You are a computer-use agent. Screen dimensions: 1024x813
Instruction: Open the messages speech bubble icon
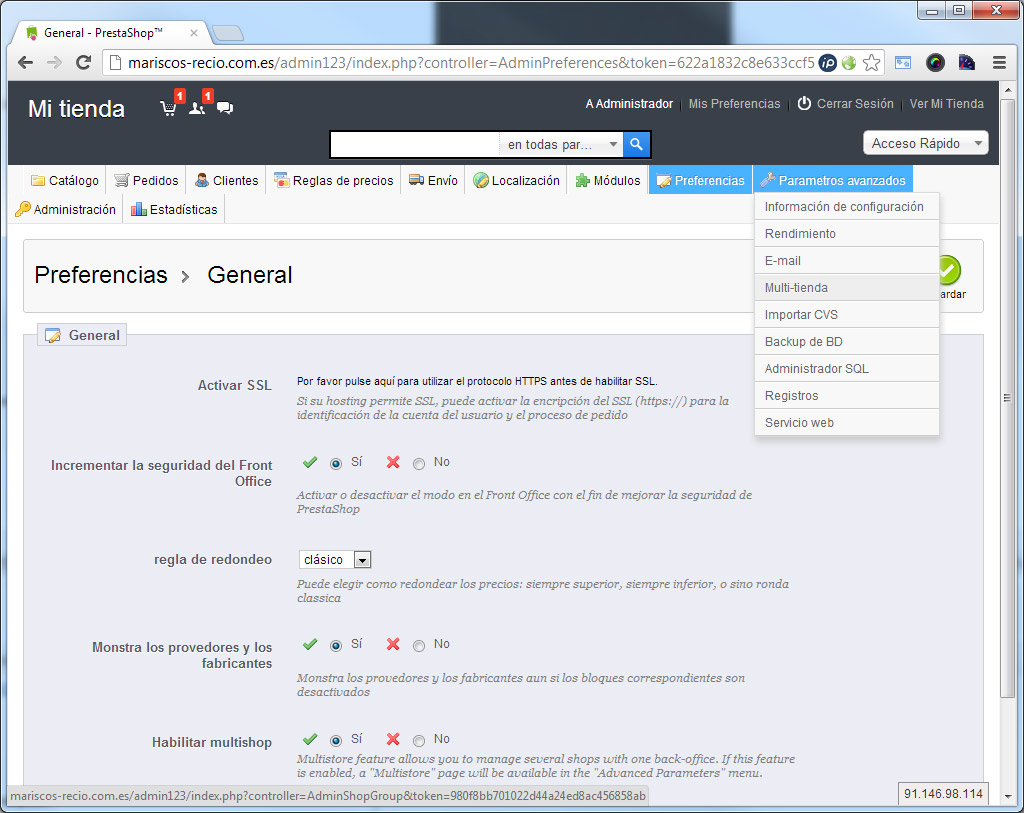[225, 108]
